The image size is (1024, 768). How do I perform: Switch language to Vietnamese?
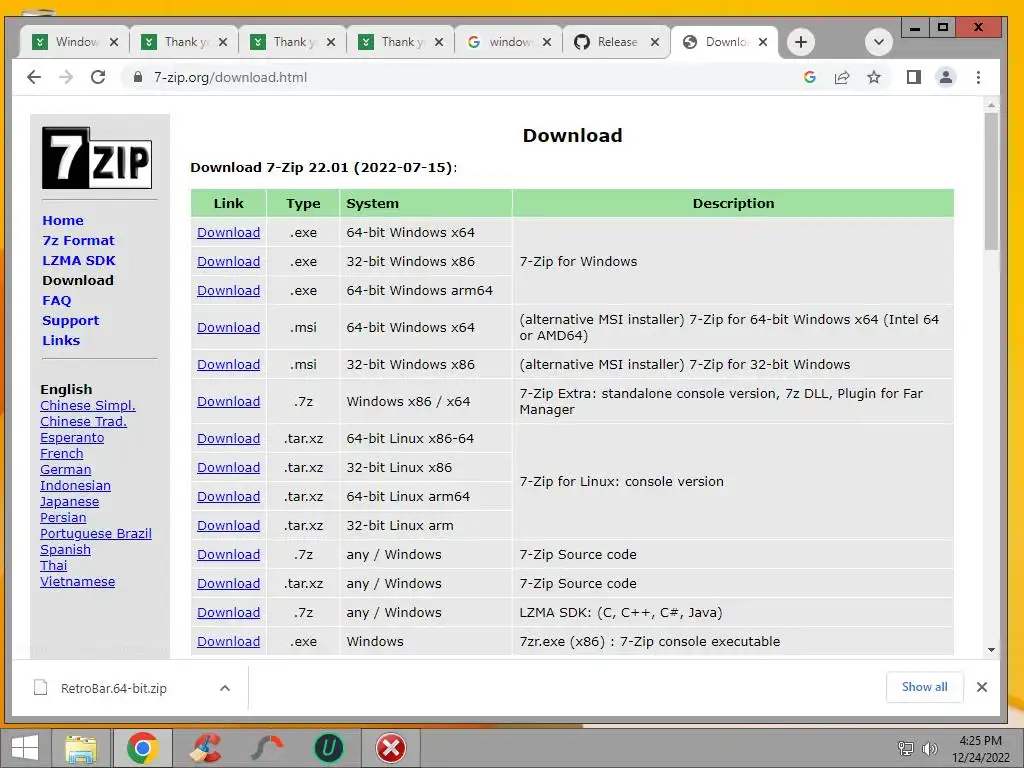pyautogui.click(x=77, y=581)
